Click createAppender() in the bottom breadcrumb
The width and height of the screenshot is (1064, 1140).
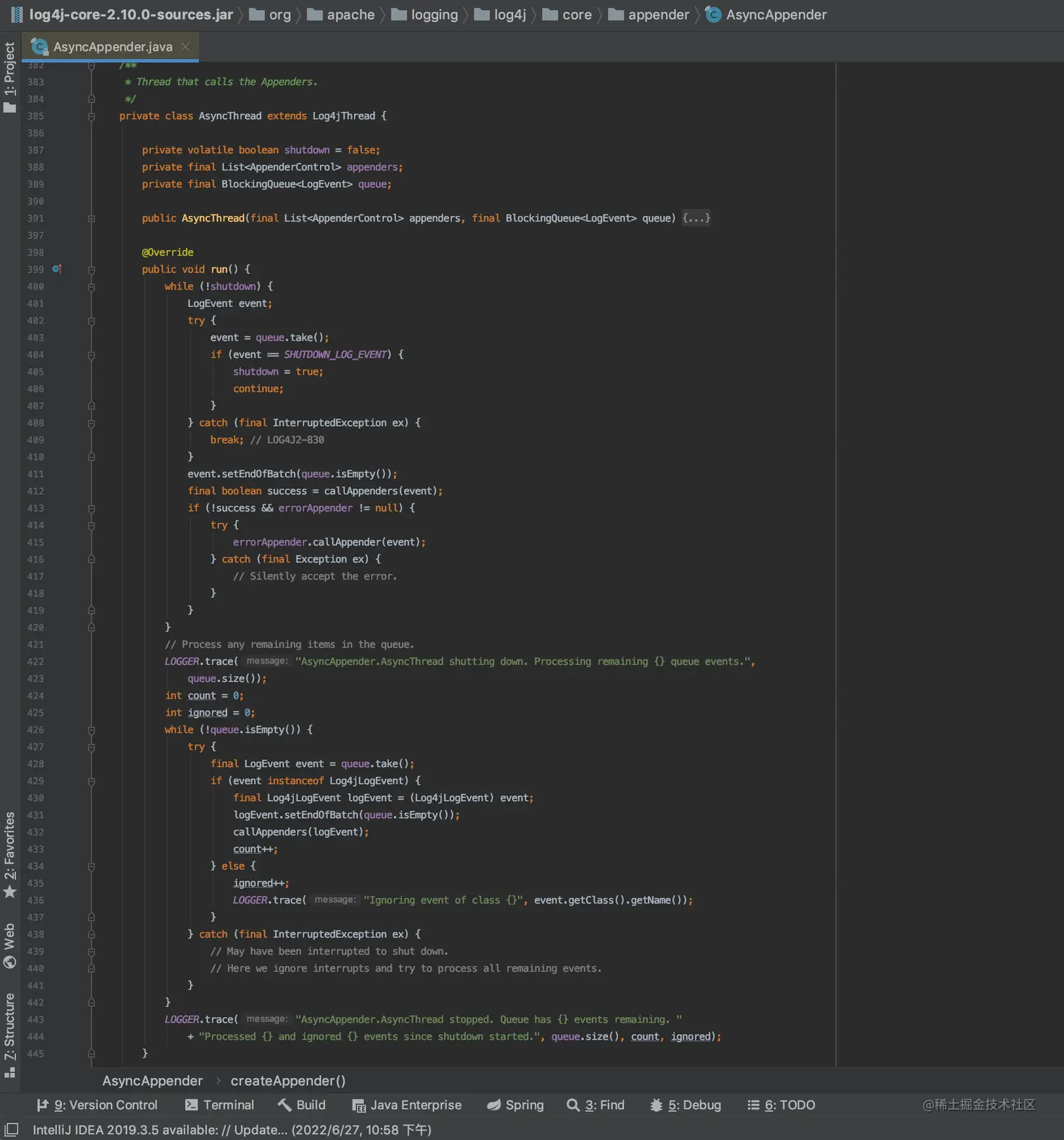[x=288, y=1080]
